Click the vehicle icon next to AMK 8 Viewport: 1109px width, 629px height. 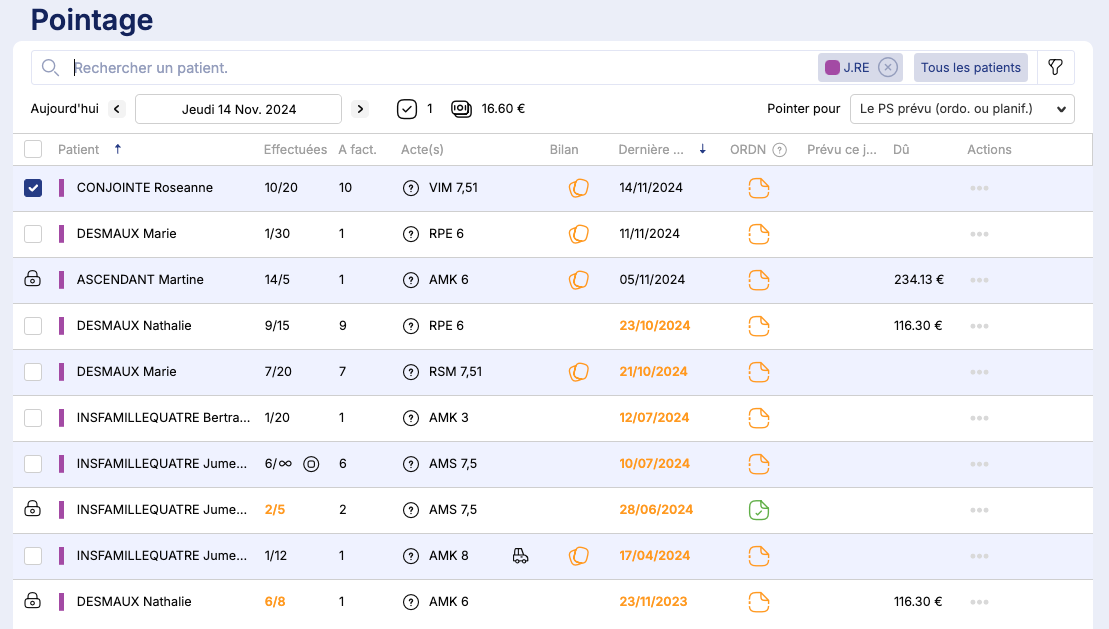coord(520,556)
